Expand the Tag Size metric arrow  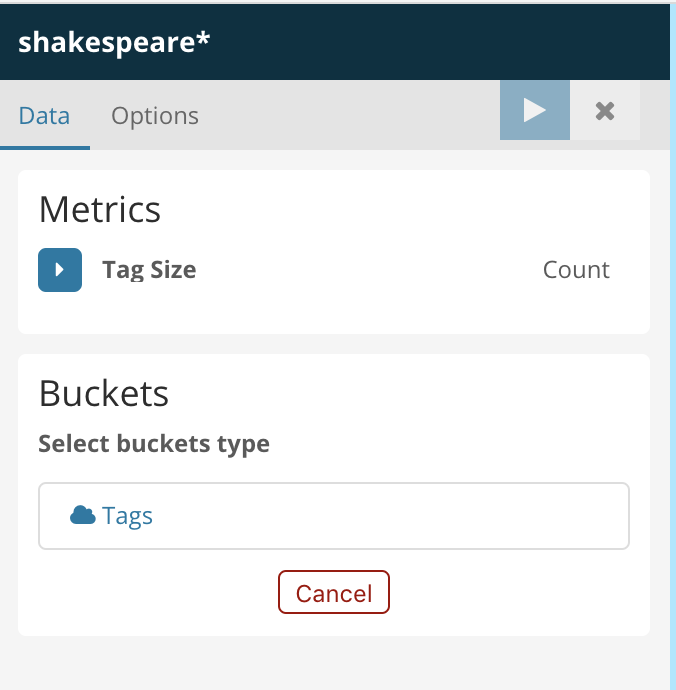pos(60,270)
